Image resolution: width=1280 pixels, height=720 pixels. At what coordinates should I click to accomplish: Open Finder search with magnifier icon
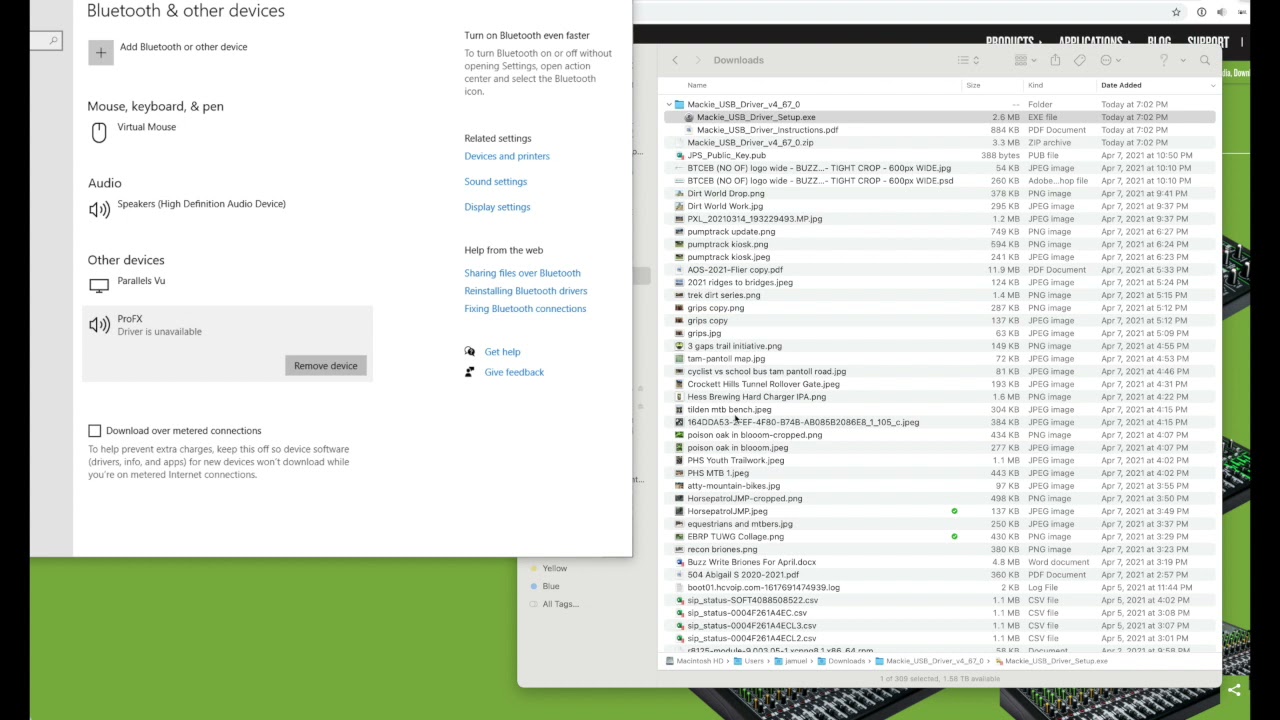[1205, 60]
